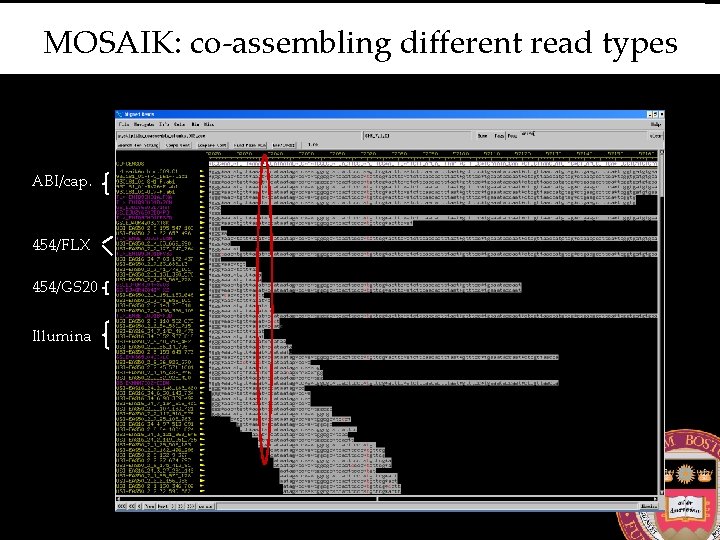720x540 pixels.
Task: Open the Color menu
Action: pos(180,124)
